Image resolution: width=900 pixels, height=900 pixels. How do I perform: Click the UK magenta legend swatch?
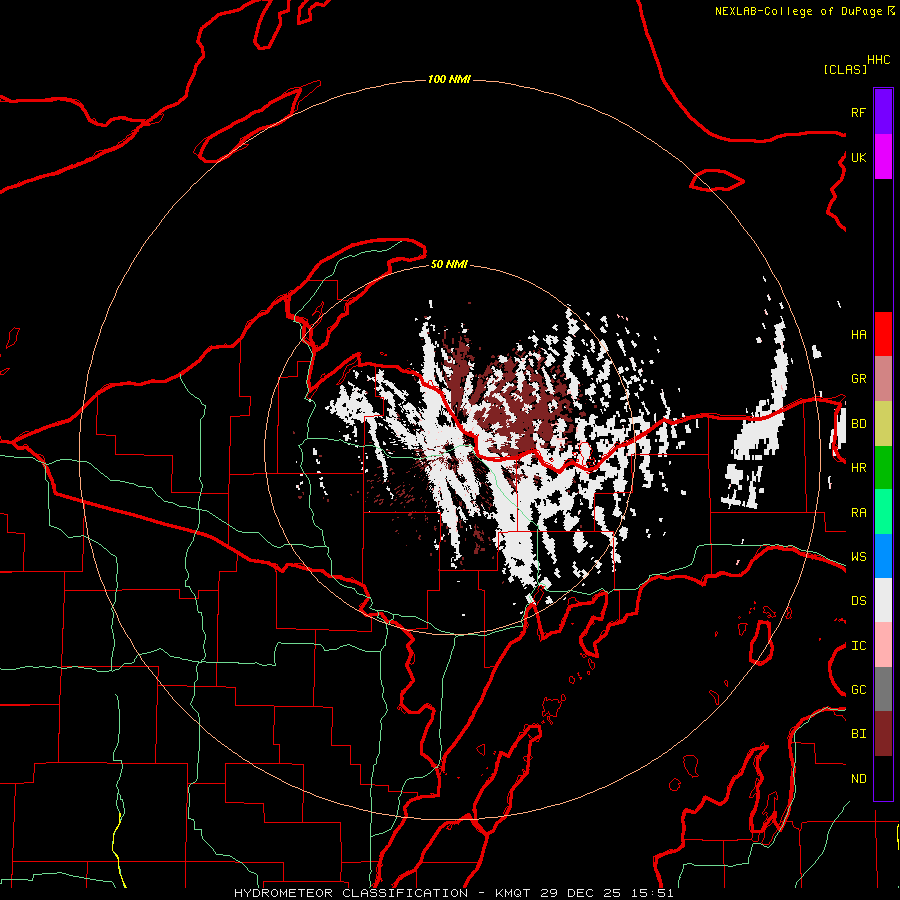pyautogui.click(x=883, y=157)
